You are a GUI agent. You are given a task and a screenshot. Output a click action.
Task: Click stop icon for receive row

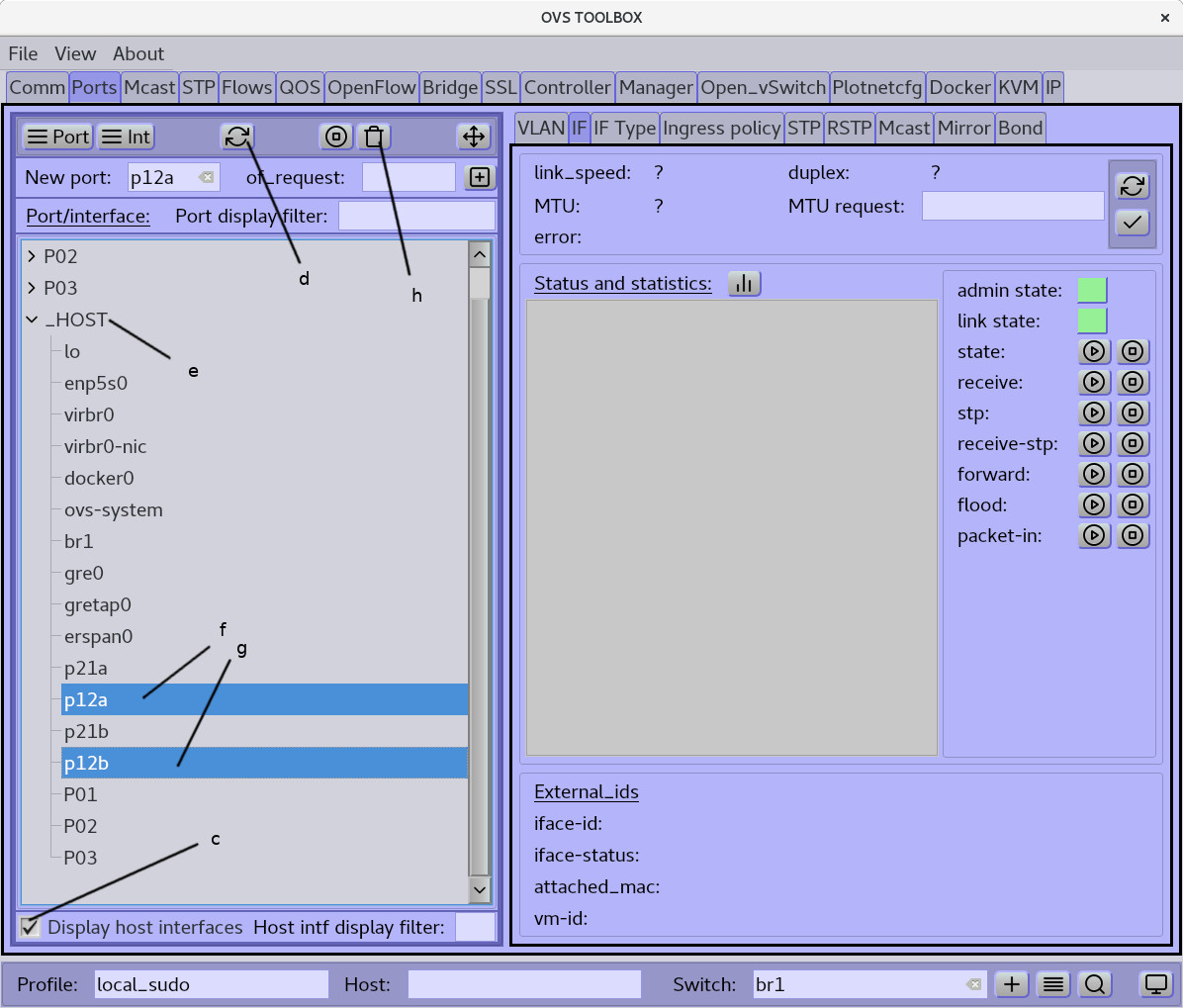pyautogui.click(x=1133, y=383)
